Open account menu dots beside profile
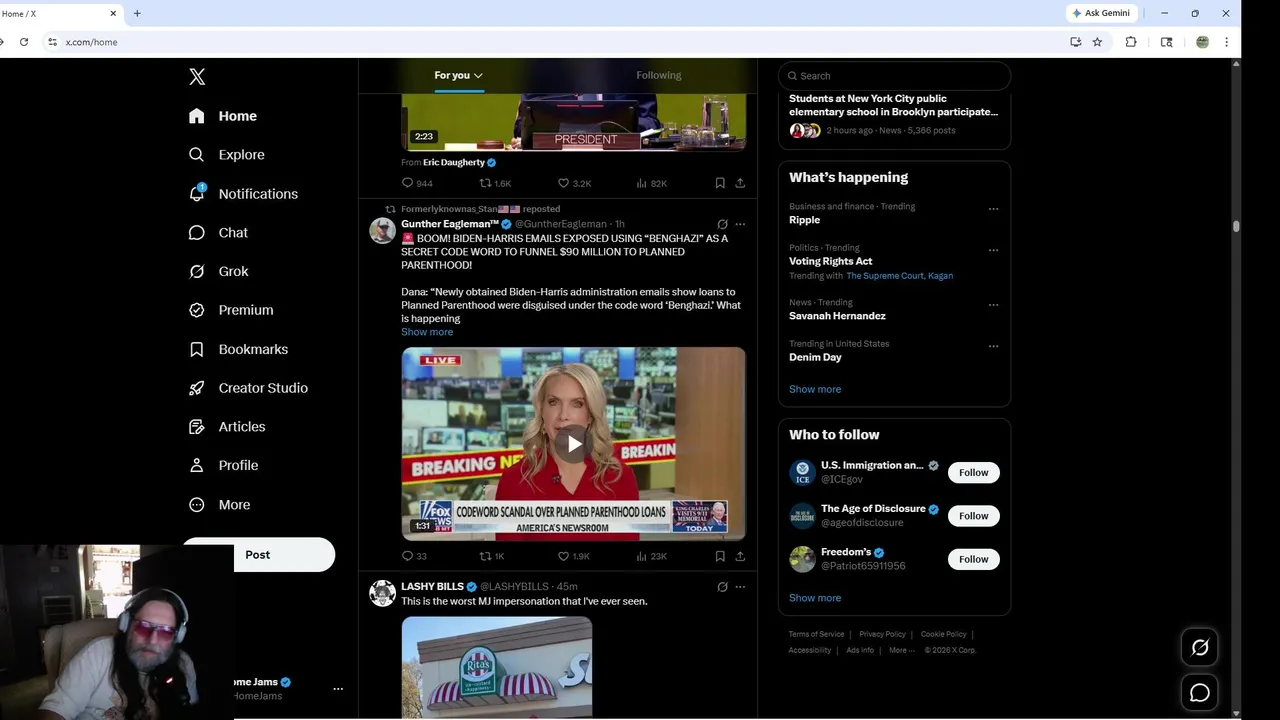The width and height of the screenshot is (1280, 720). [x=338, y=689]
